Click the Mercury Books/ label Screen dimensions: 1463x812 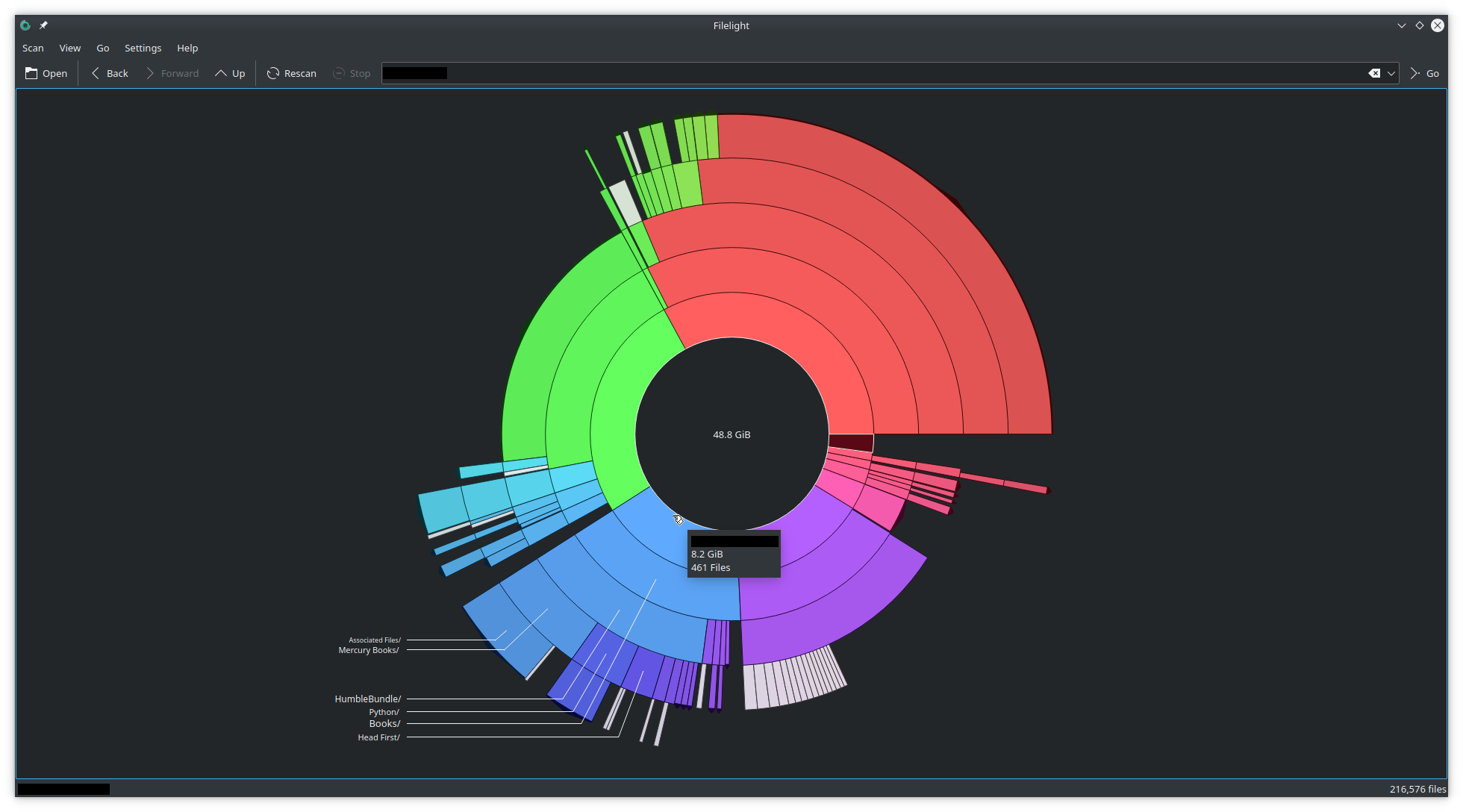pos(368,650)
